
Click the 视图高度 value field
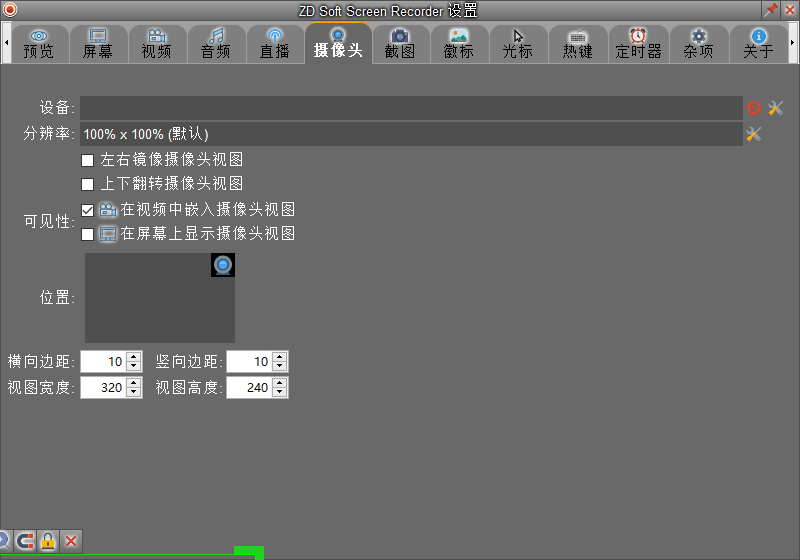pos(249,388)
